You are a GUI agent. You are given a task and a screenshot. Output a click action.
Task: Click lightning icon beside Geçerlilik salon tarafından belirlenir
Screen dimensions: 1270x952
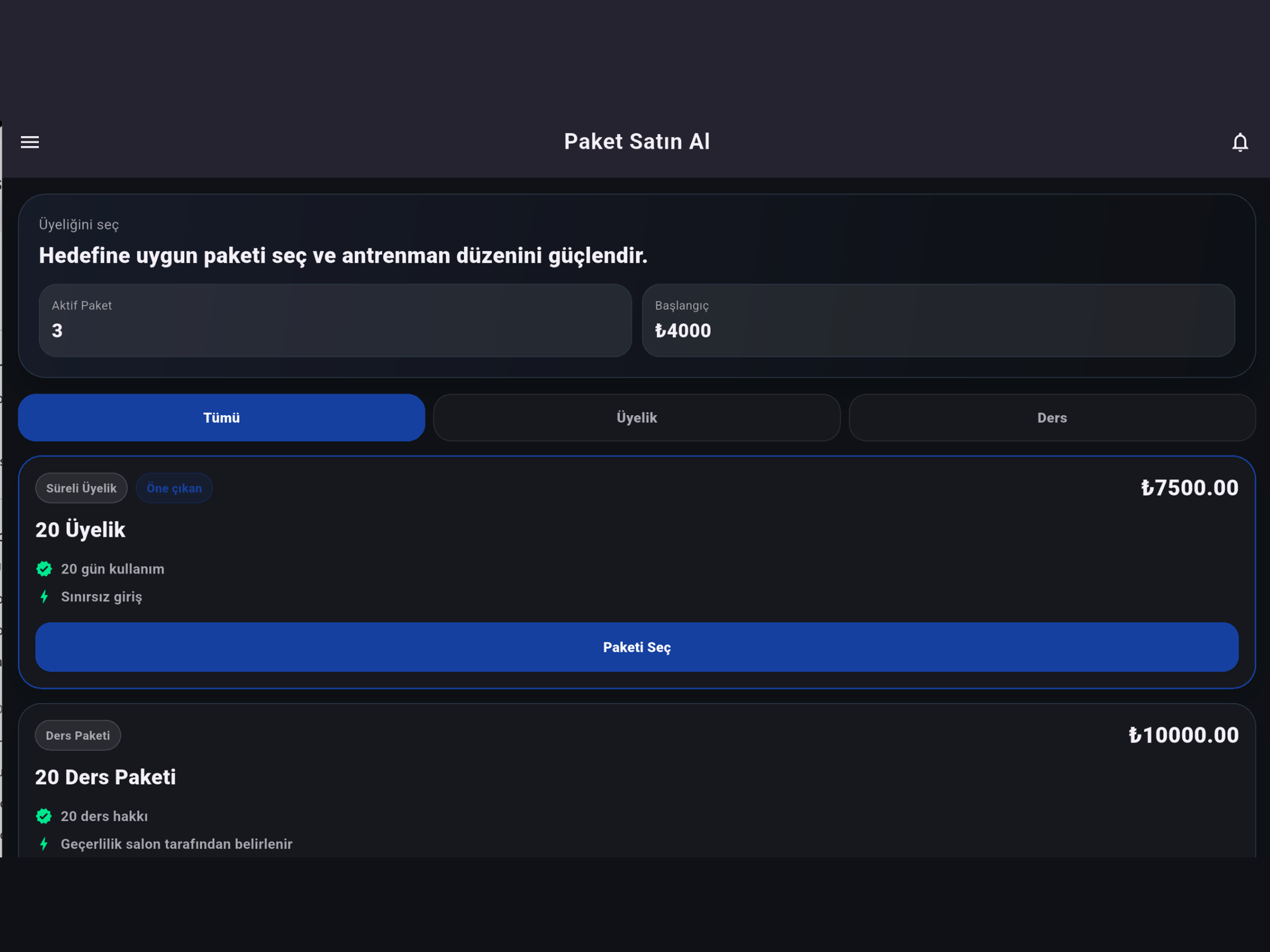pos(44,844)
